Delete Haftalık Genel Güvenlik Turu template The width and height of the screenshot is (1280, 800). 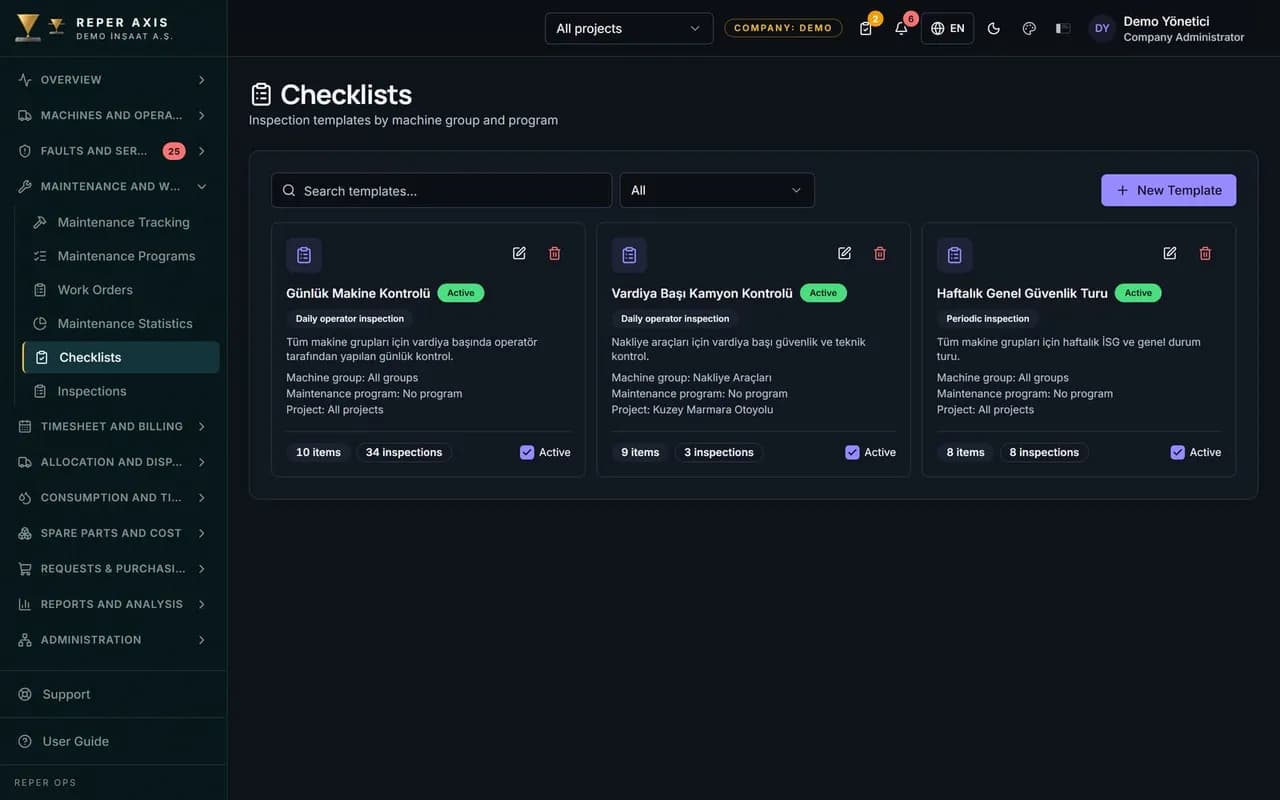[1205, 253]
